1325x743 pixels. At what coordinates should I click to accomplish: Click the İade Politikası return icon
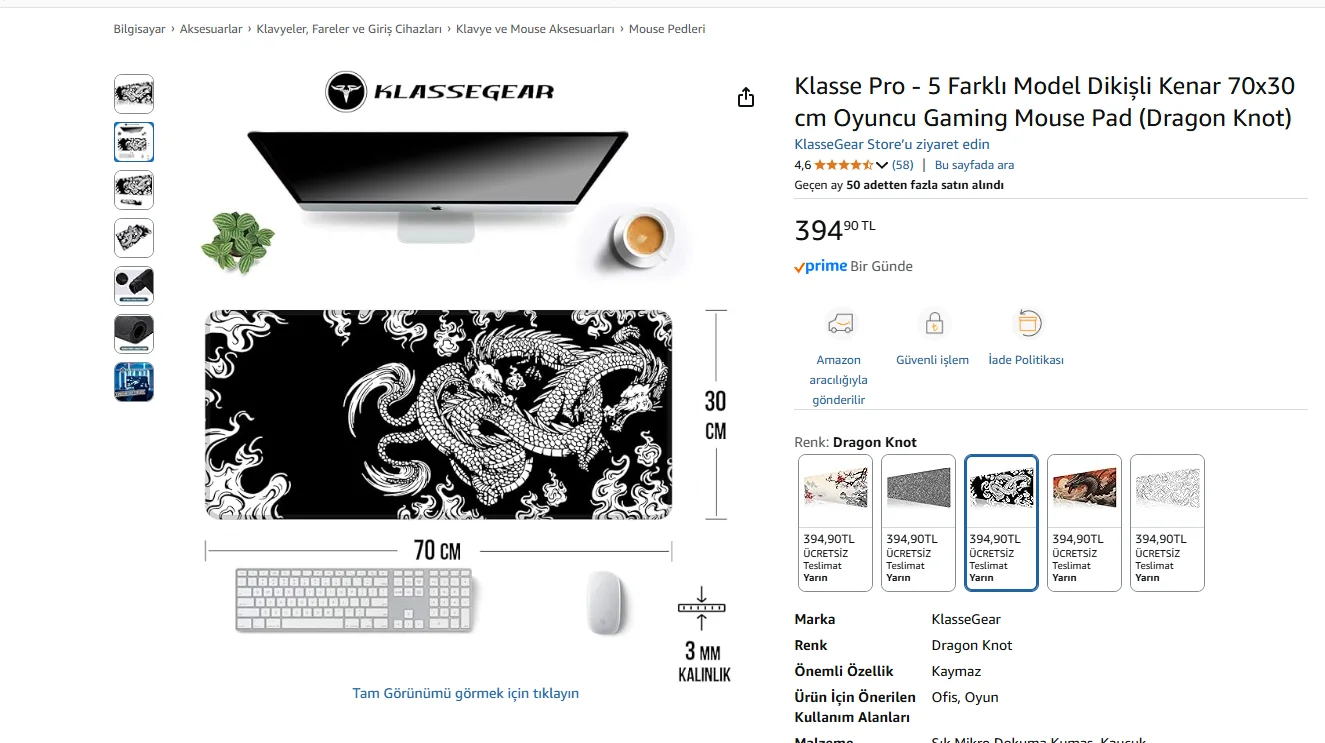pyautogui.click(x=1027, y=323)
